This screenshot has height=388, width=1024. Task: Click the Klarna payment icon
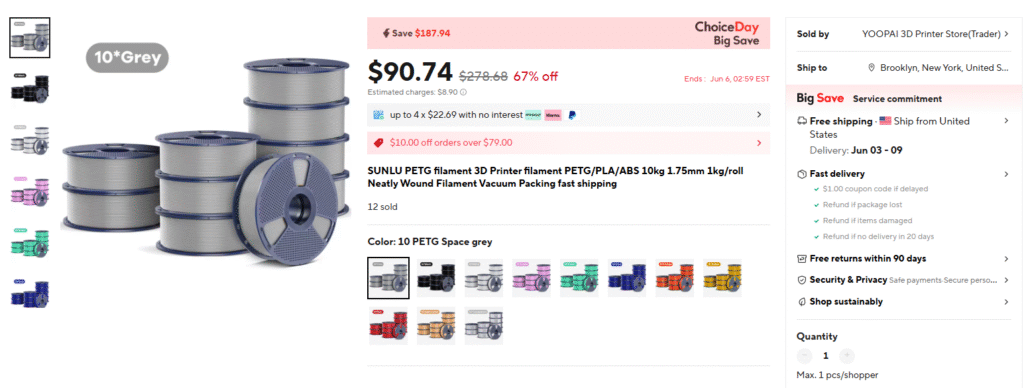pyautogui.click(x=552, y=115)
